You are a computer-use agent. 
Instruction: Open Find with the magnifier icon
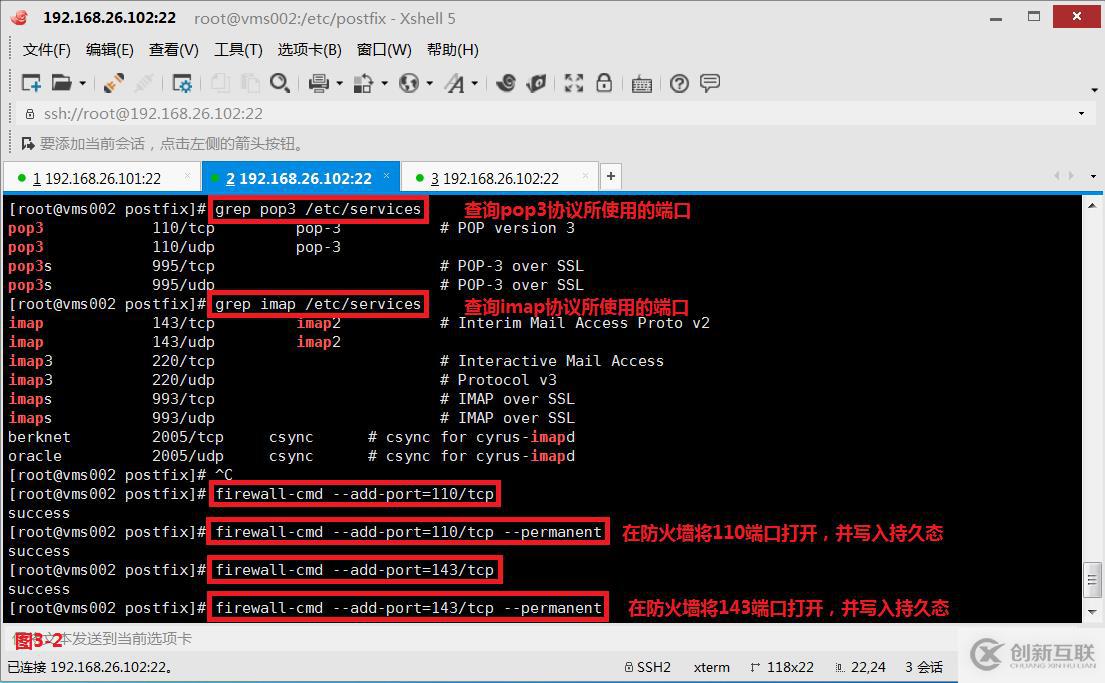tap(280, 83)
